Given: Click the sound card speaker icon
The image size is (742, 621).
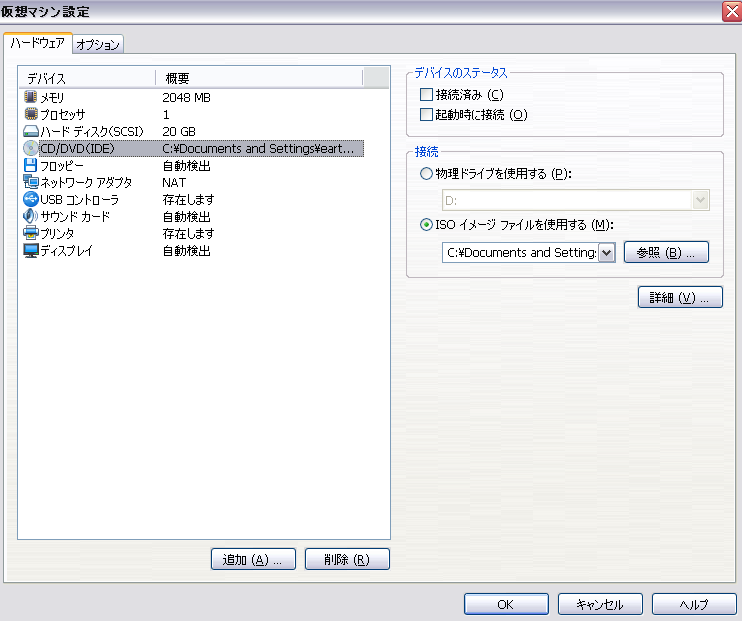Looking at the screenshot, I should [30, 216].
